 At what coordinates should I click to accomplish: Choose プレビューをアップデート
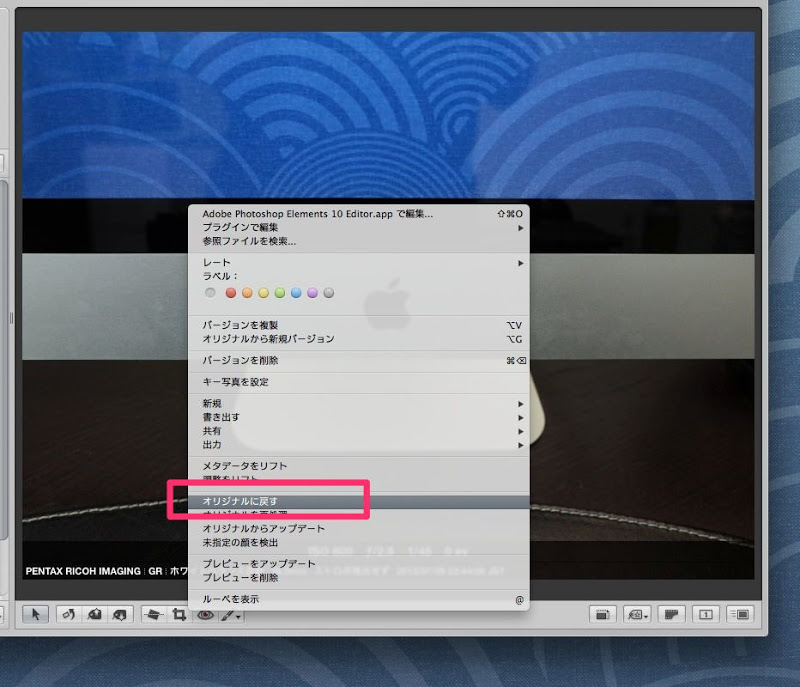coord(359,564)
